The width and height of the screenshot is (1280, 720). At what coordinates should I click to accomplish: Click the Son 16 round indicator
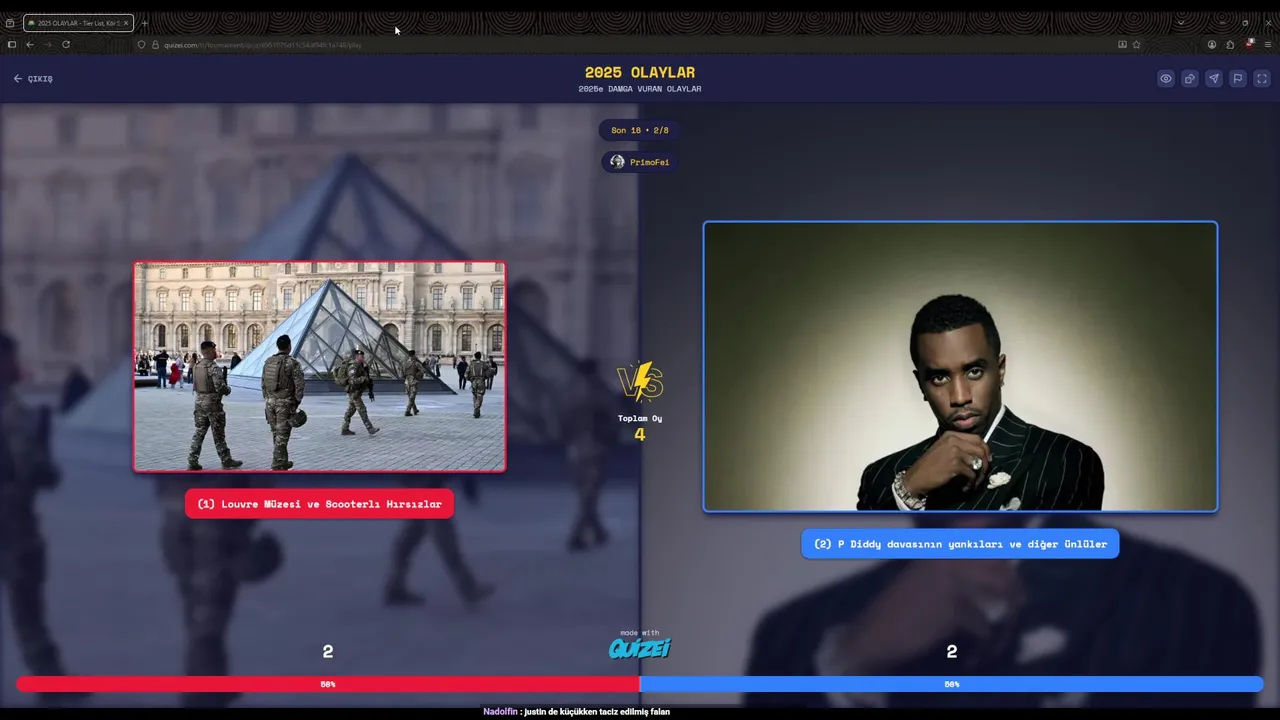click(x=640, y=130)
